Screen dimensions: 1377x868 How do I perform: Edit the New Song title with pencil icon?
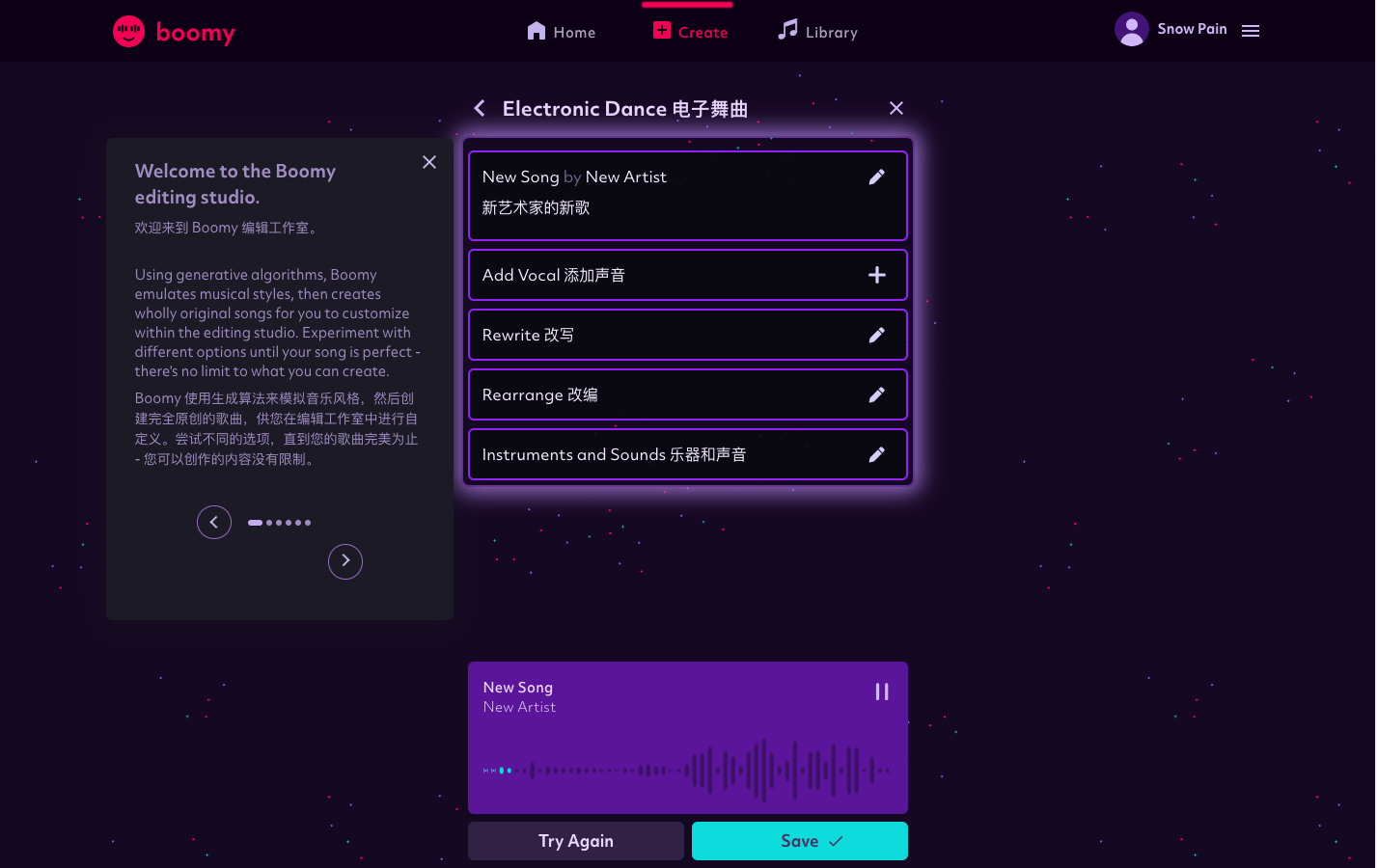coord(876,176)
